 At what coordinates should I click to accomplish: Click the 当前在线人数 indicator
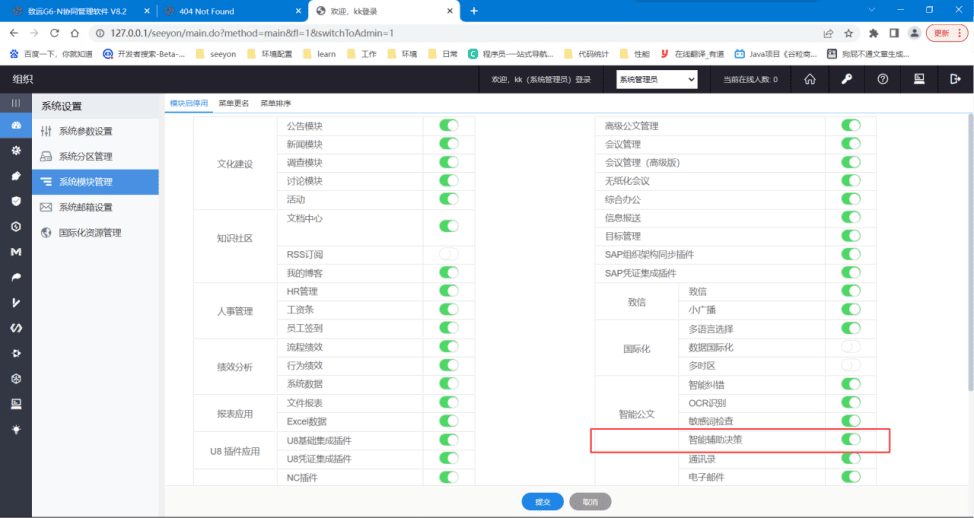pos(750,80)
